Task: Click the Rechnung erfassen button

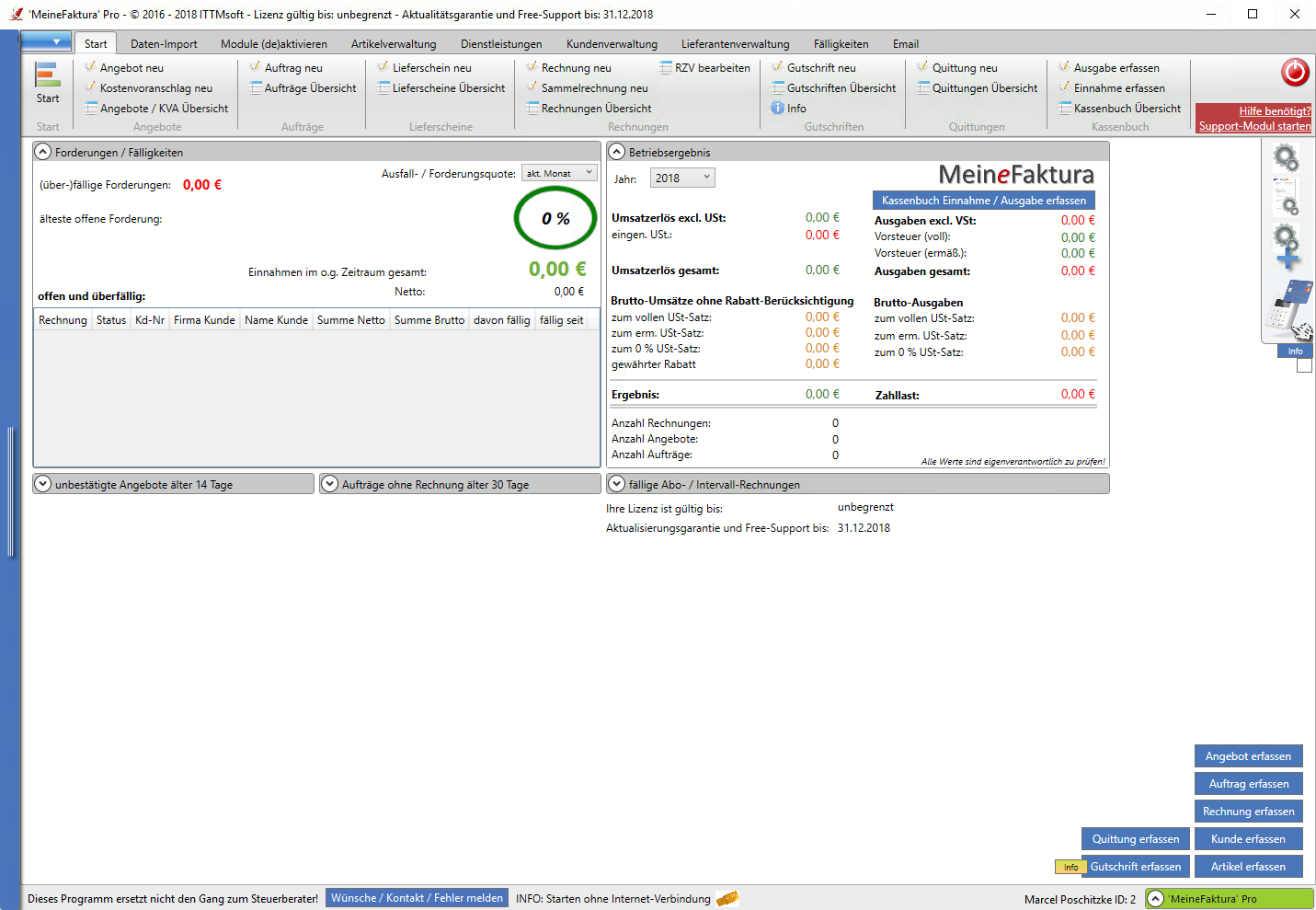Action: [x=1248, y=812]
